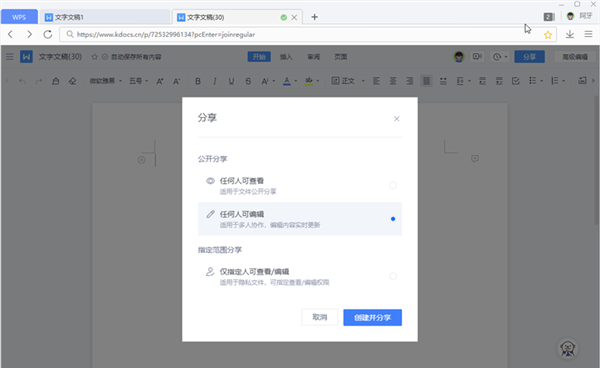Switch to the 页面 ribbon tab
This screenshot has height=368, width=600.
coord(341,57)
